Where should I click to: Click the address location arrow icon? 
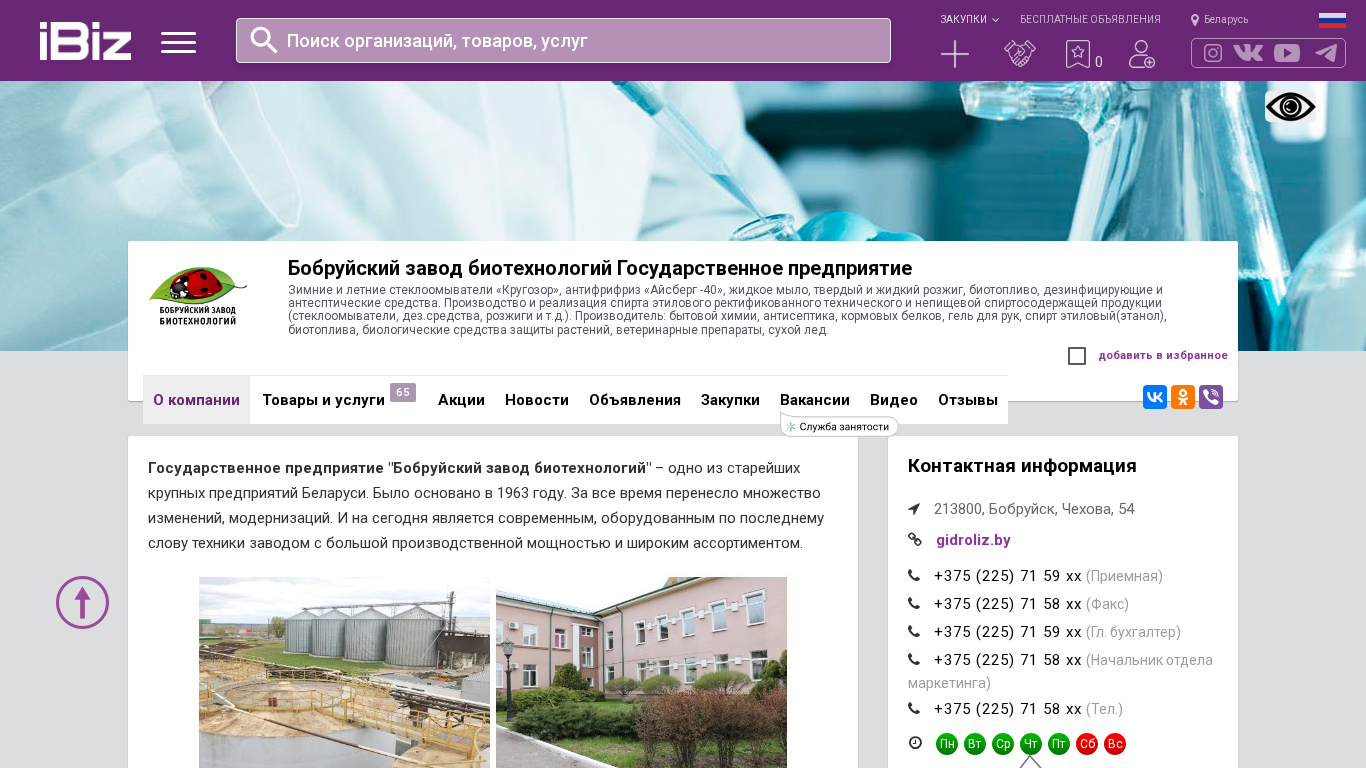click(x=914, y=509)
